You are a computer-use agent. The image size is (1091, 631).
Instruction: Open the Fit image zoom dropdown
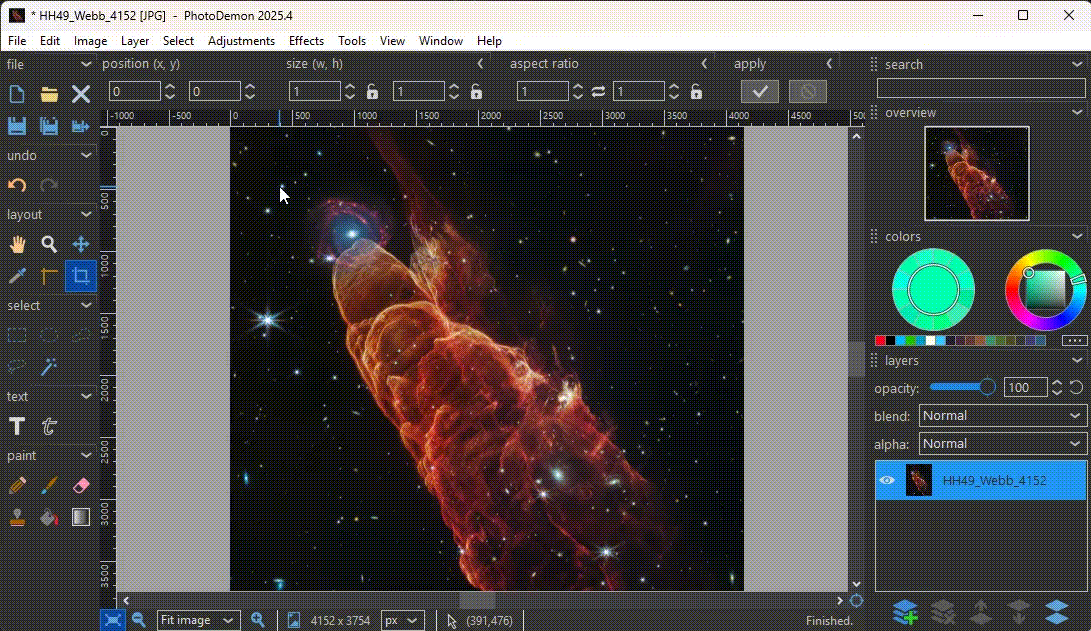point(198,620)
